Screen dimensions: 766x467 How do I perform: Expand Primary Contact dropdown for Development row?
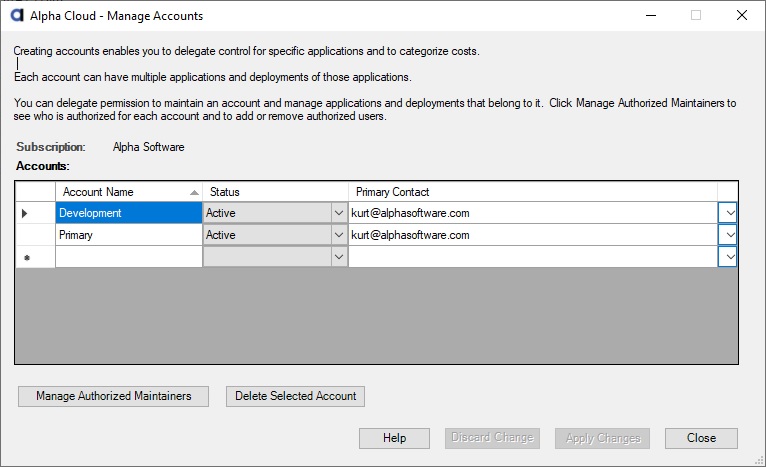click(727, 213)
